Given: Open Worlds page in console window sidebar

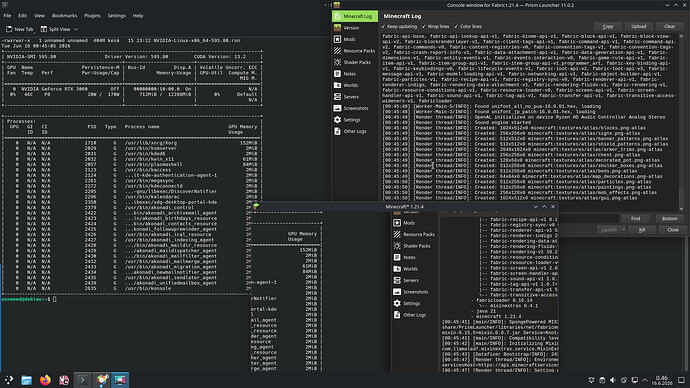Looking at the screenshot, I should [355, 85].
